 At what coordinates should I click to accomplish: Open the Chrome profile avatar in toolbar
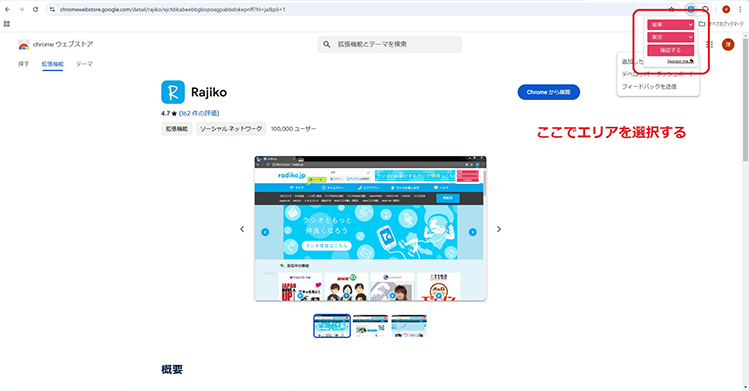click(726, 9)
